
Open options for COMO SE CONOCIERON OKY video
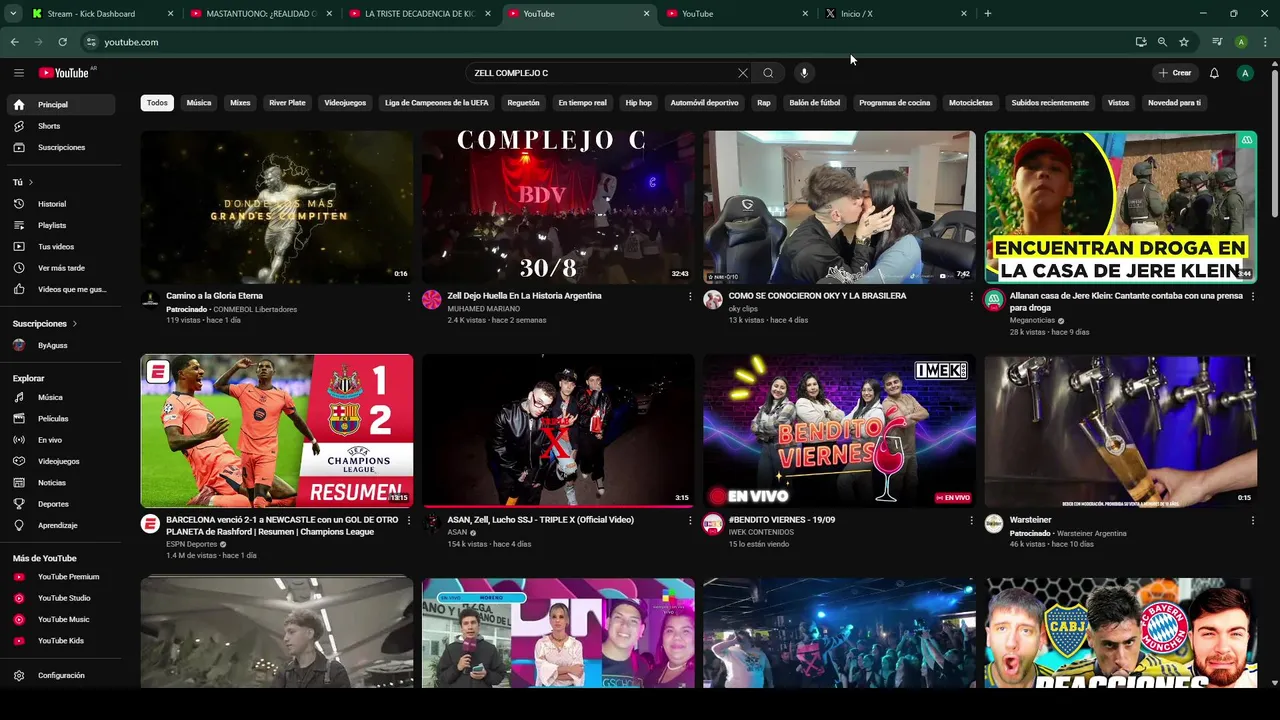(x=970, y=297)
